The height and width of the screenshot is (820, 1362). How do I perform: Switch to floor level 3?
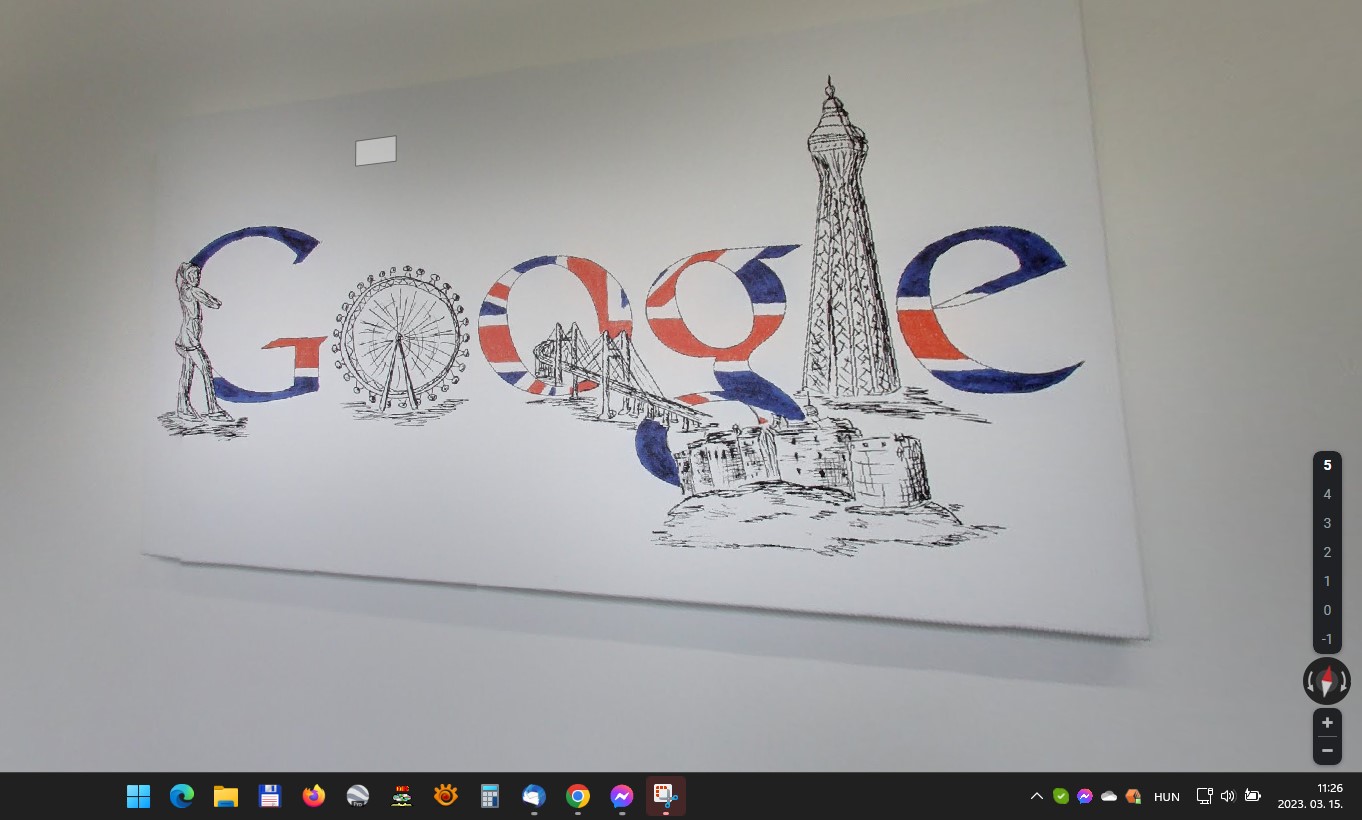pyautogui.click(x=1327, y=523)
